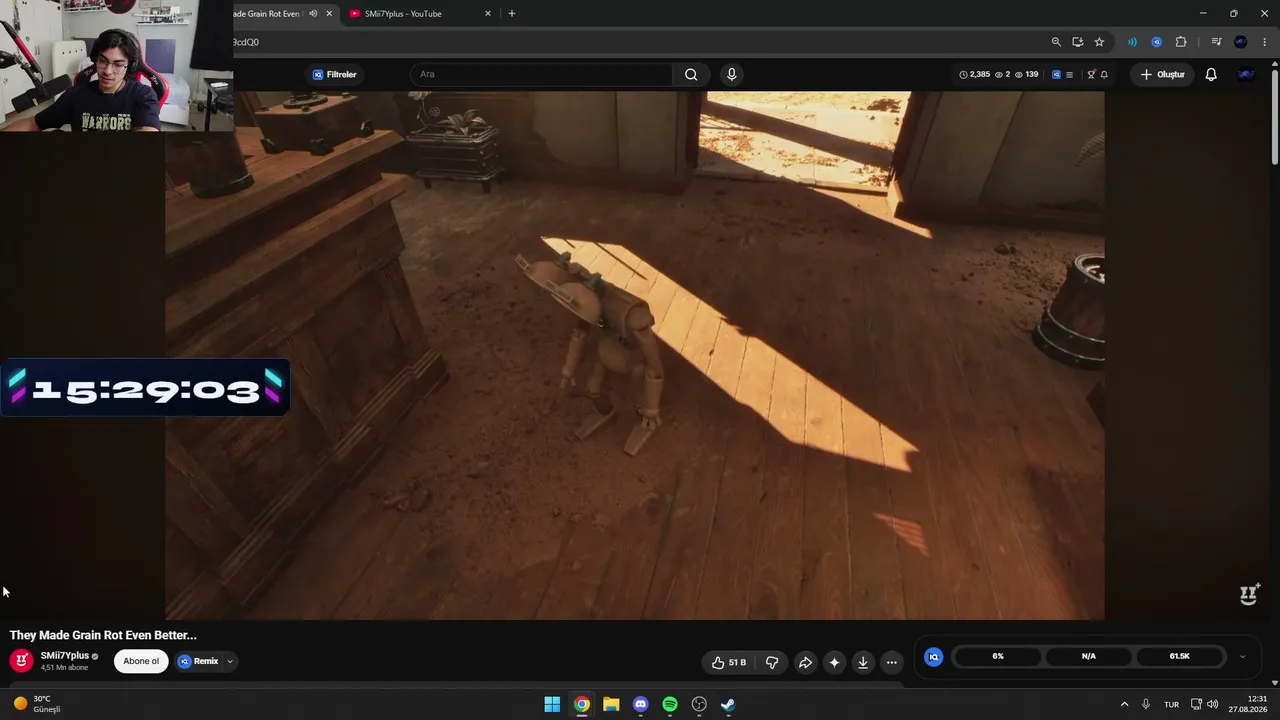Image resolution: width=1280 pixels, height=720 pixels.
Task: Open the media control playlist icon
Action: [1216, 42]
